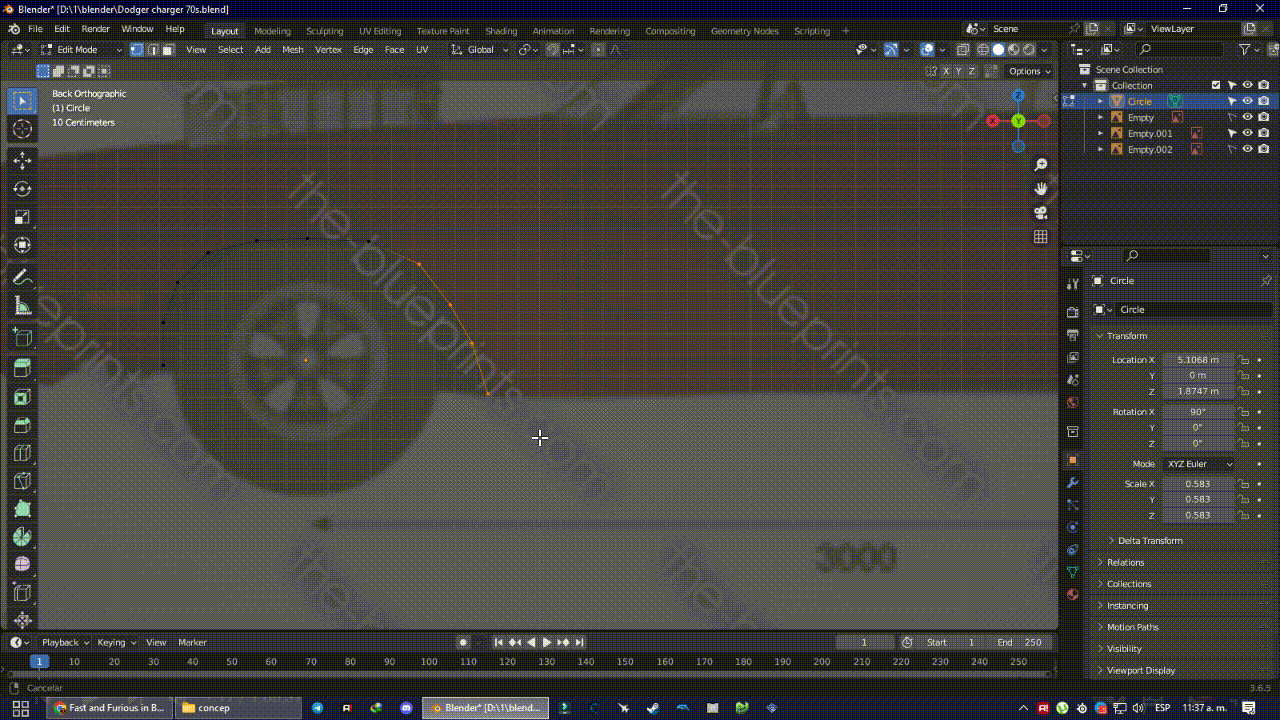
Task: Disable Empty.002 in renders
Action: tap(1263, 149)
